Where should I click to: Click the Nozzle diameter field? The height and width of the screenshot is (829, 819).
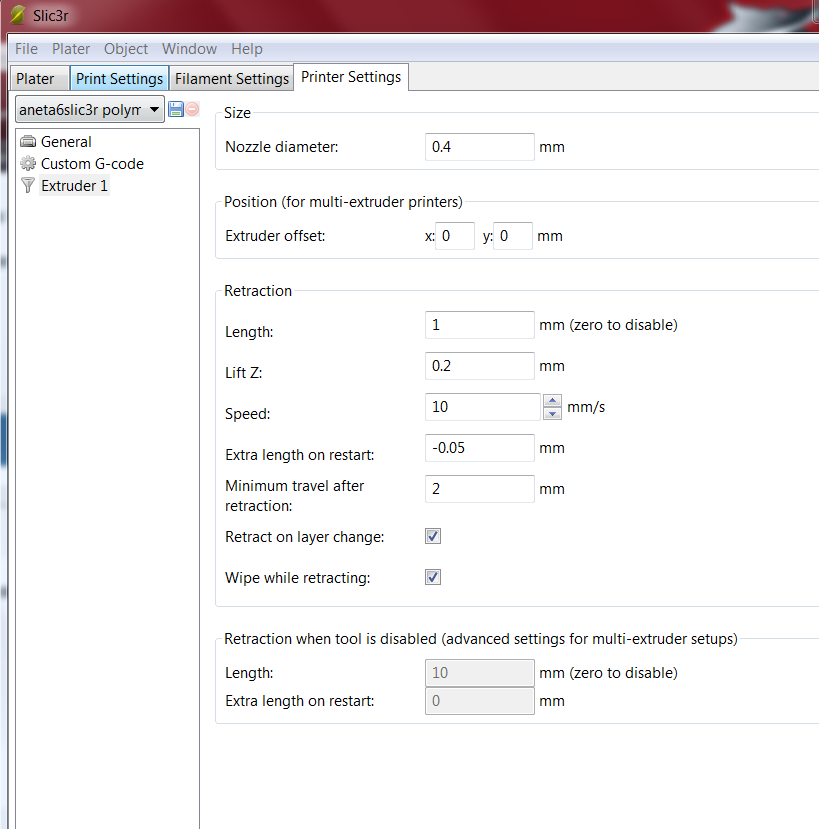480,146
